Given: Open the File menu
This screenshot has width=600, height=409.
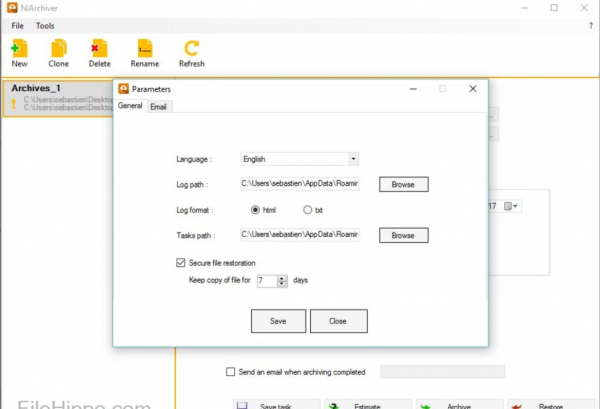Looking at the screenshot, I should (17, 26).
